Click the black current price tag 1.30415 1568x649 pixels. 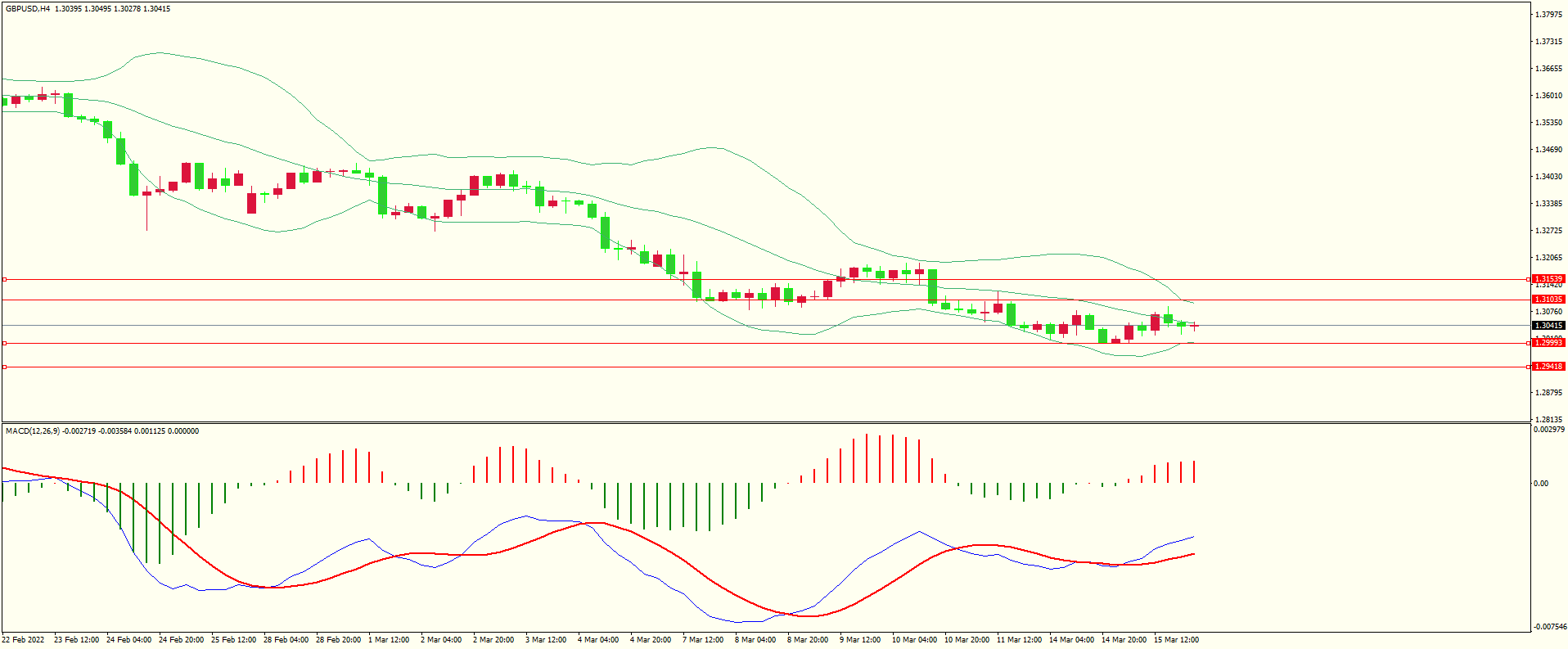tap(1548, 326)
